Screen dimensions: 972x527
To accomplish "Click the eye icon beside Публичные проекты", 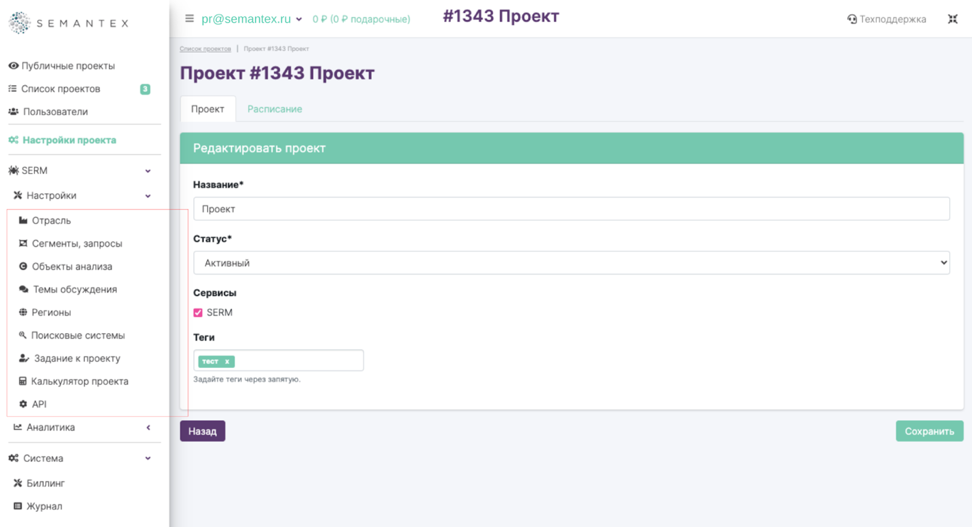I will click(13, 66).
